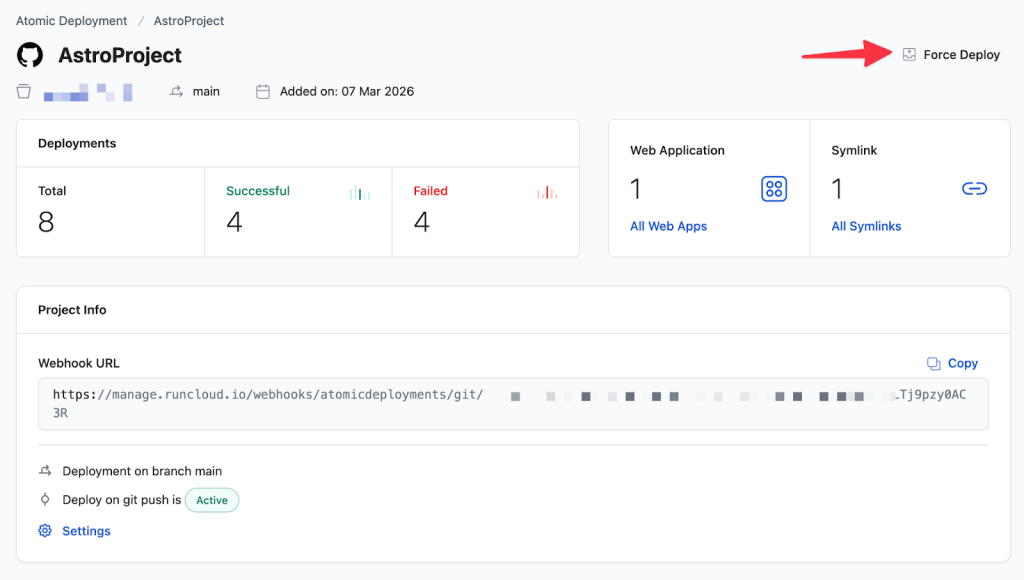1024x580 pixels.
Task: Click the Web Application grid icon
Action: click(x=774, y=189)
